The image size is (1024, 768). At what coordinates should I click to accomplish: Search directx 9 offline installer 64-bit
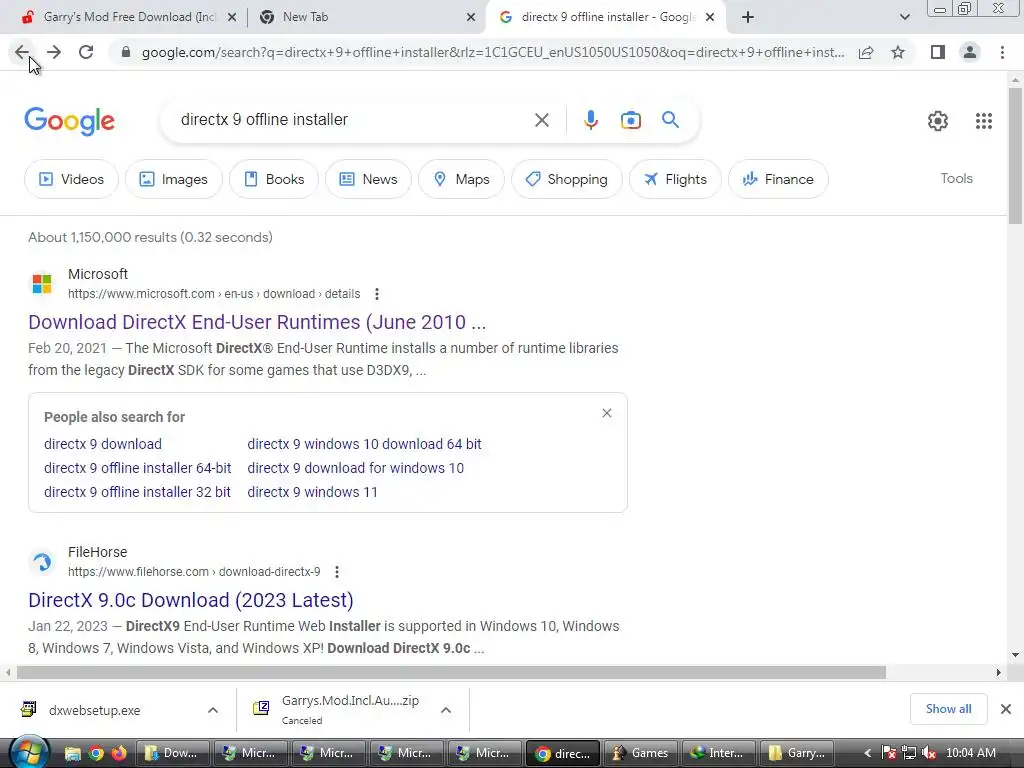(138, 468)
